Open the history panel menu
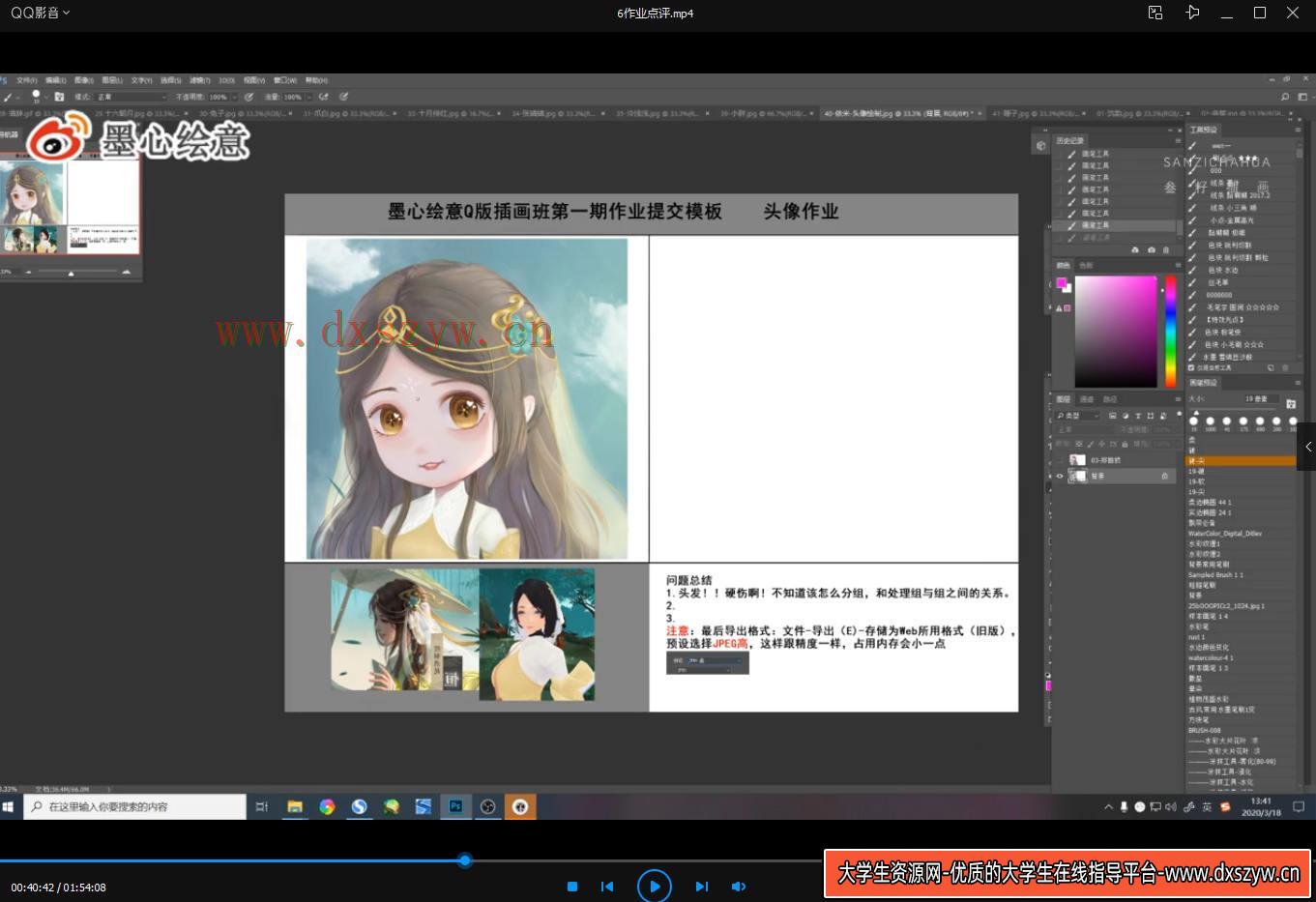This screenshot has width=1316, height=902. pyautogui.click(x=1178, y=140)
